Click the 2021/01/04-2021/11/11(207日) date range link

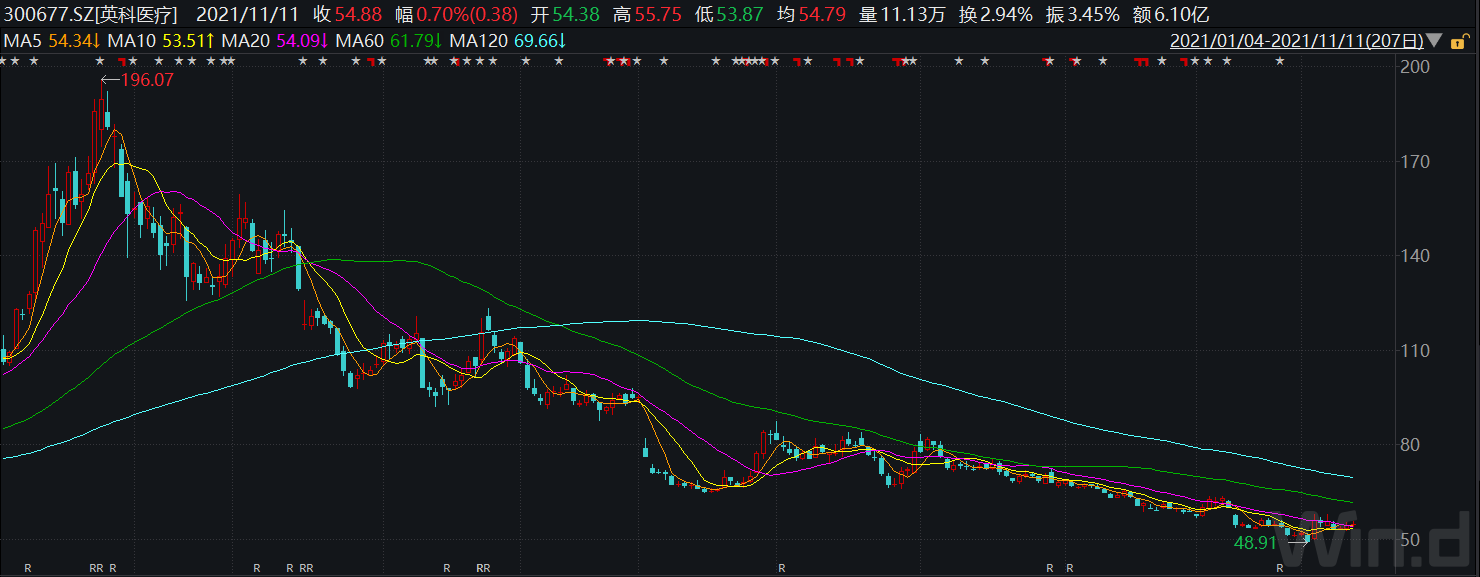click(x=1296, y=42)
